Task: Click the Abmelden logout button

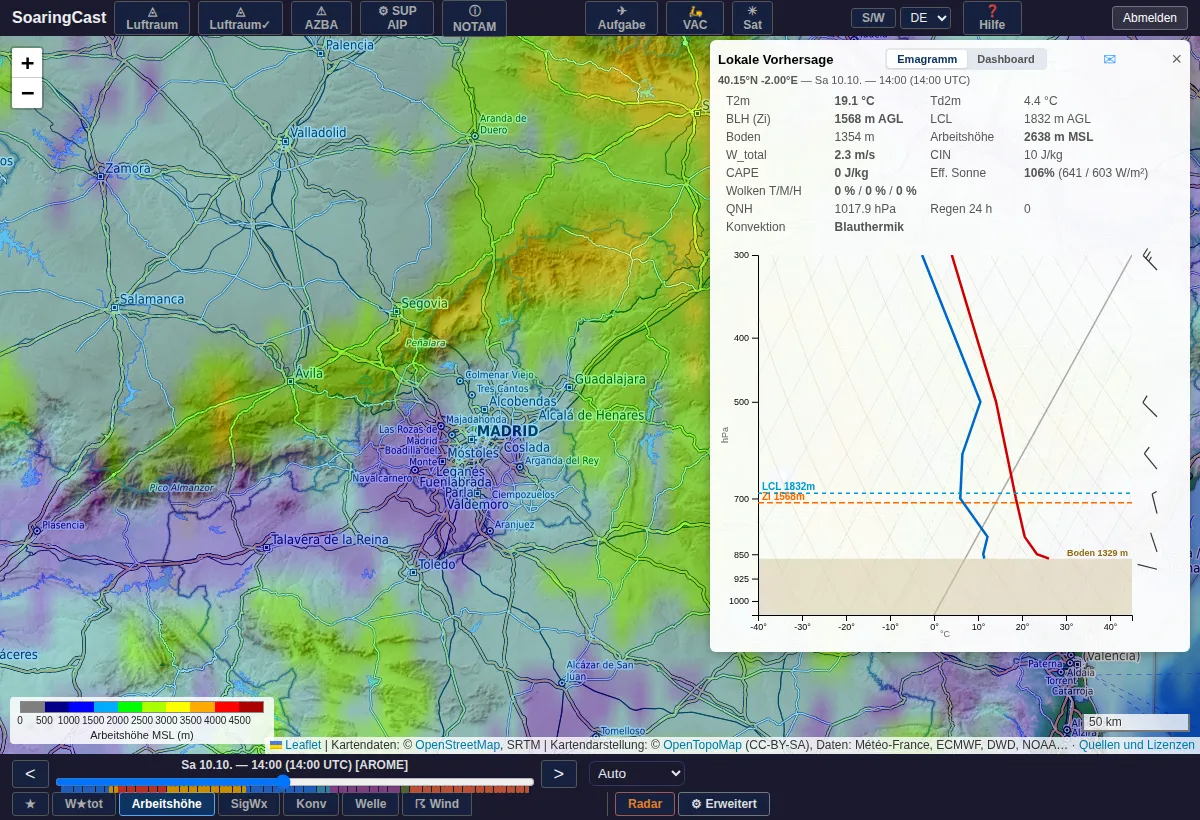Action: [x=1150, y=18]
